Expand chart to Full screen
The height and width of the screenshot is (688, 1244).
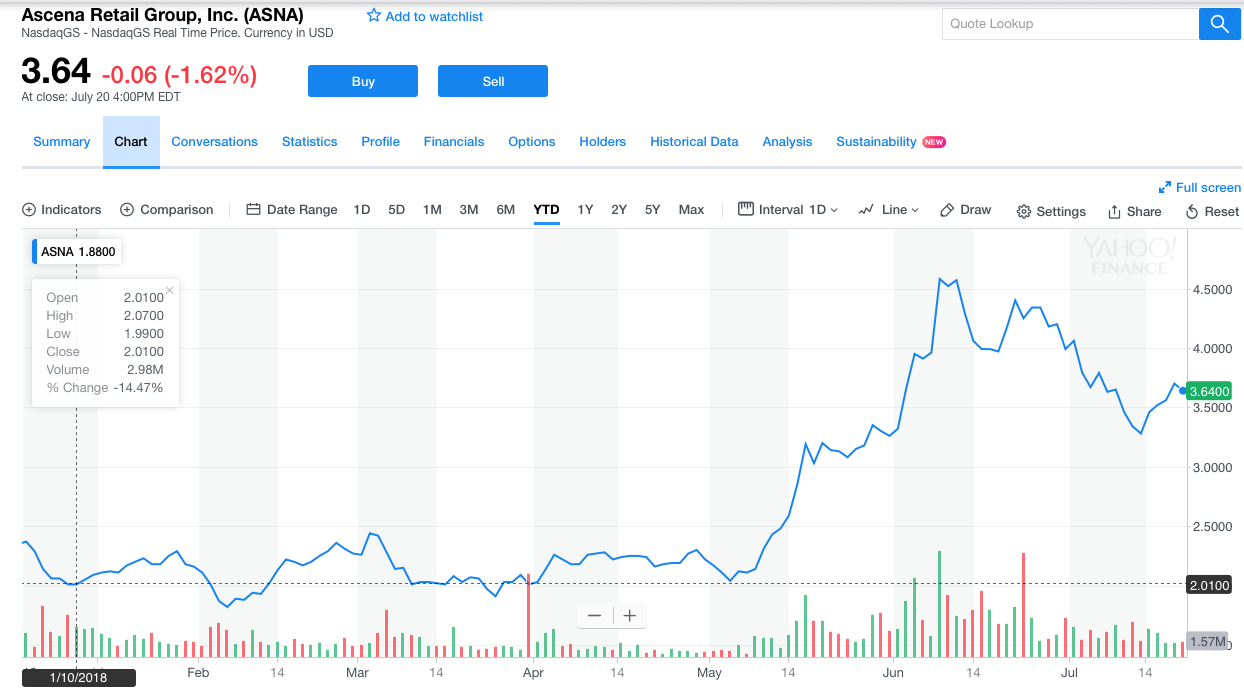click(x=1199, y=187)
